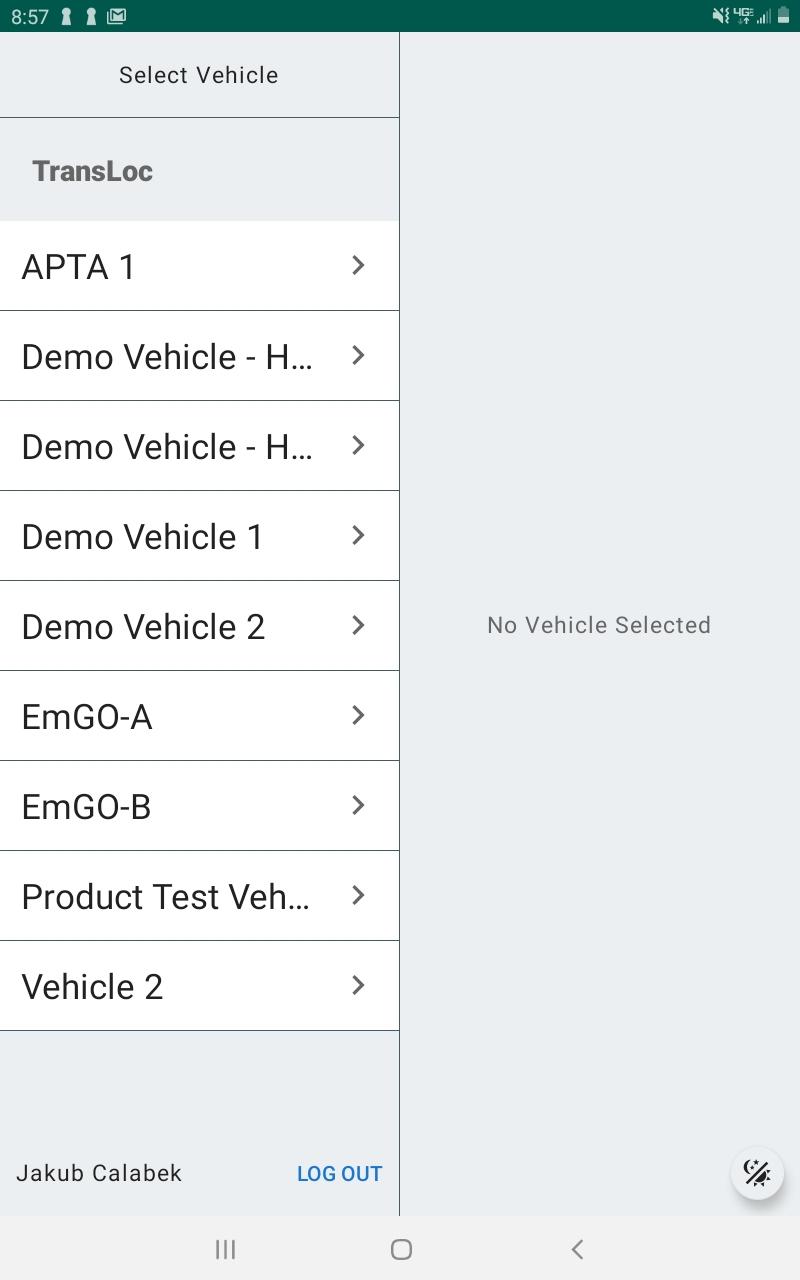Screen dimensions: 800x1280
Task: Tap the TransLoc agency header
Action: [x=92, y=171]
